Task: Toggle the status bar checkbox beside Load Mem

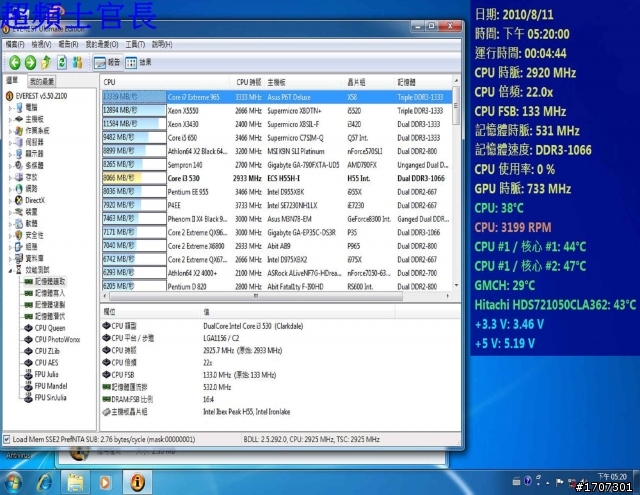Action: [x=7, y=440]
